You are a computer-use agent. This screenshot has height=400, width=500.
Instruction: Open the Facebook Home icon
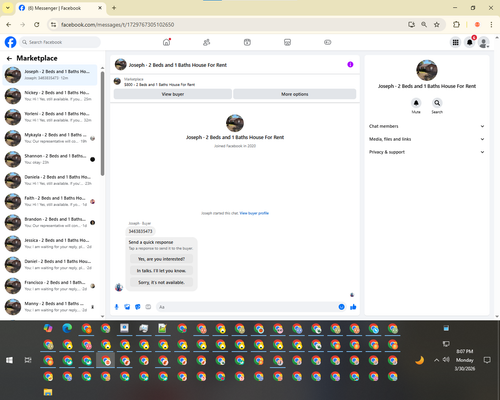click(166, 42)
